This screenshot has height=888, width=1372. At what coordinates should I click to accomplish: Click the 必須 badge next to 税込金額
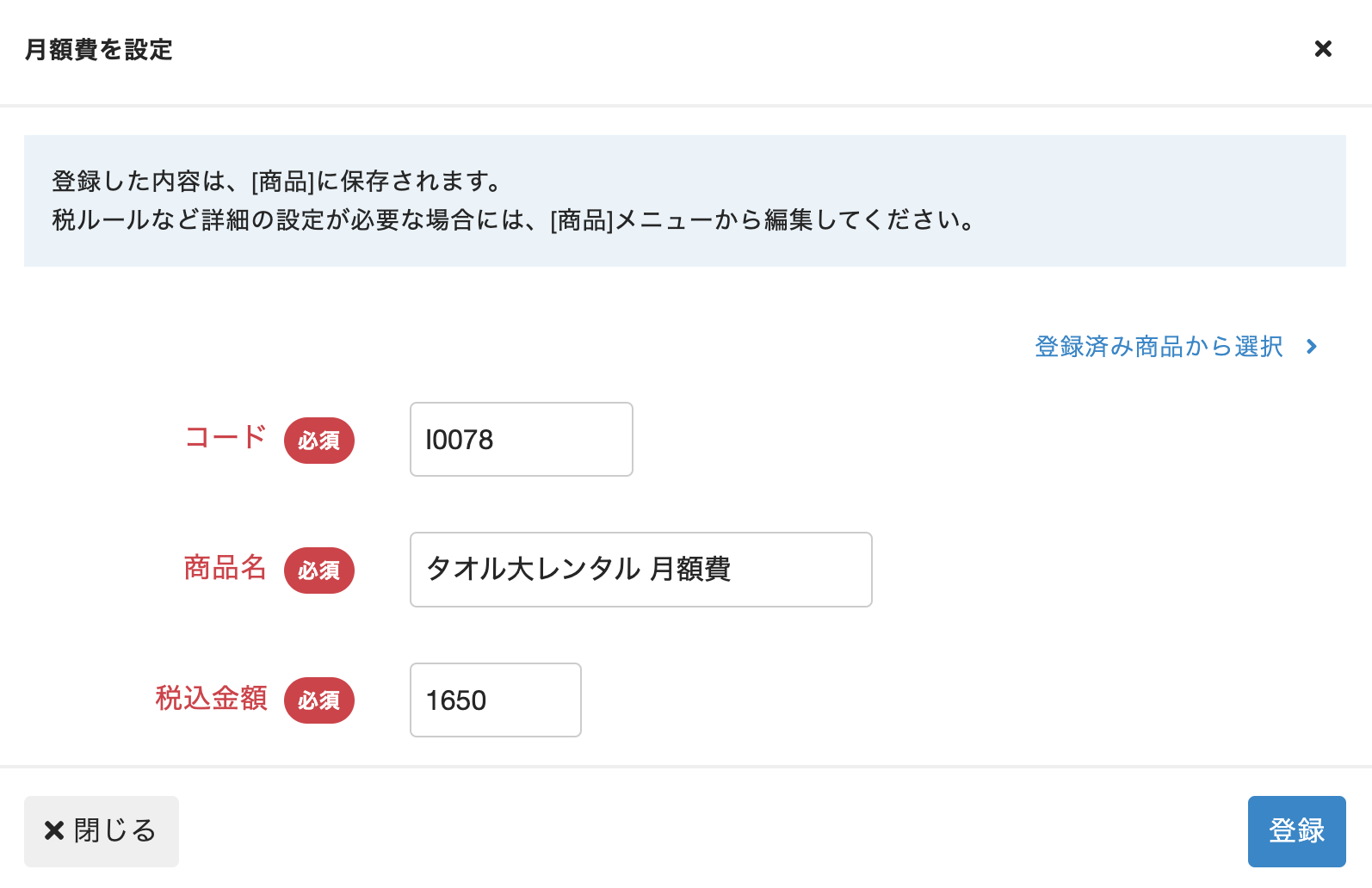319,700
